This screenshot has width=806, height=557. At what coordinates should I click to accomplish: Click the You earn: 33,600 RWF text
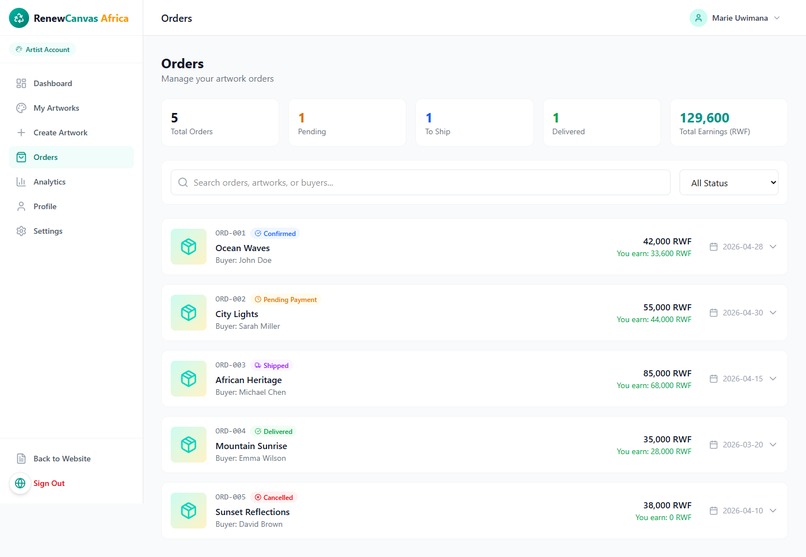[x=654, y=253]
